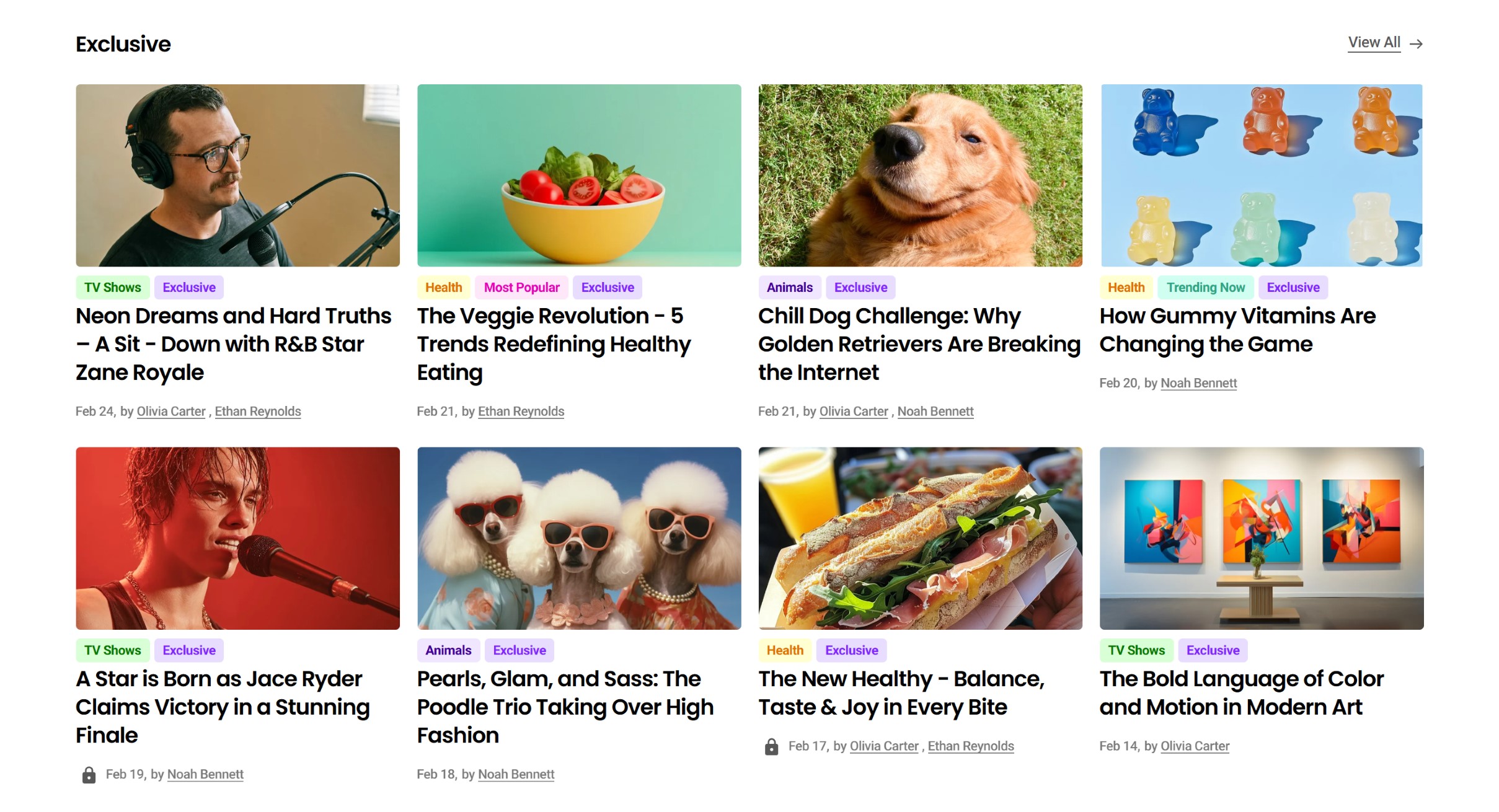Click the sandwich article thumbnail
Viewport: 1499px width, 812px height.
click(x=920, y=538)
